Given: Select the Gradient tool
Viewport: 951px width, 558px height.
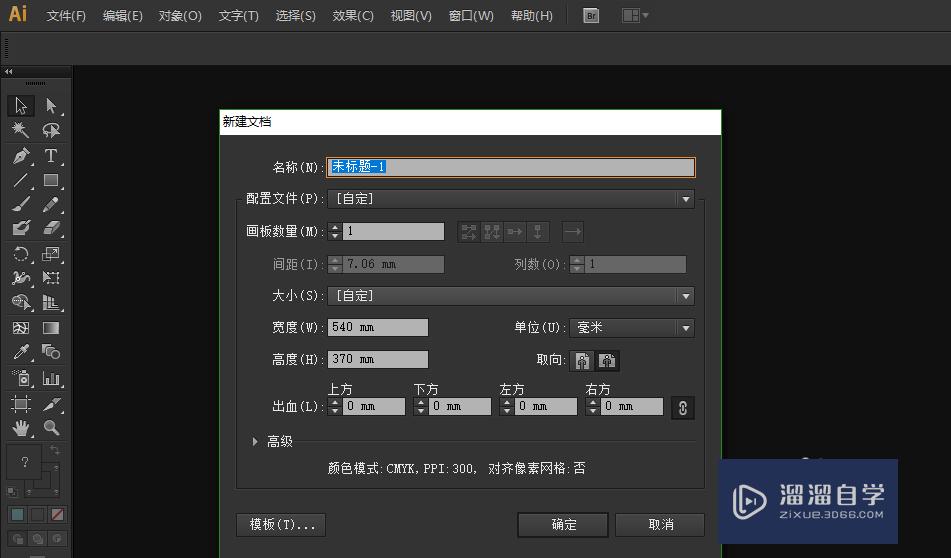Looking at the screenshot, I should (x=51, y=328).
